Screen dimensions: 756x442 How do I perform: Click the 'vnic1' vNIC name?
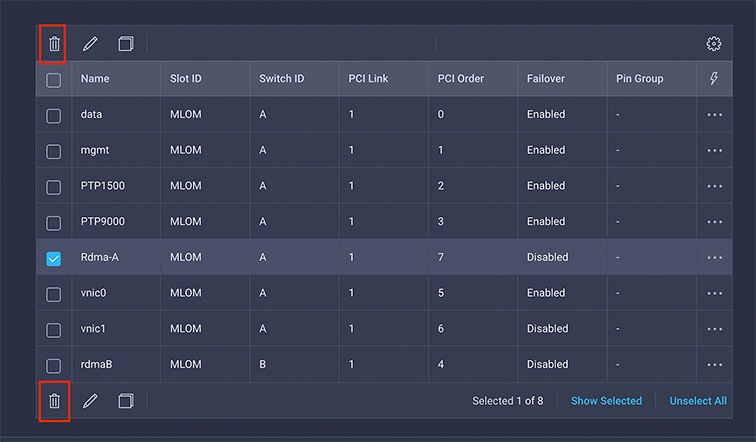click(x=93, y=328)
